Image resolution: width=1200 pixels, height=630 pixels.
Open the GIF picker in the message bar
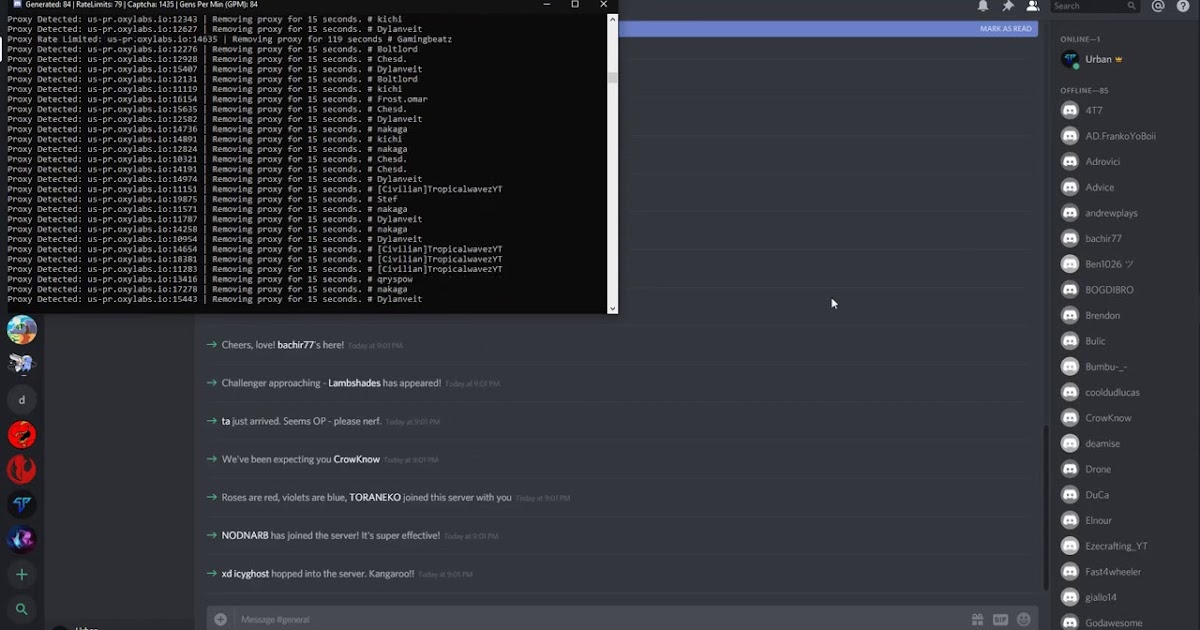point(1000,619)
